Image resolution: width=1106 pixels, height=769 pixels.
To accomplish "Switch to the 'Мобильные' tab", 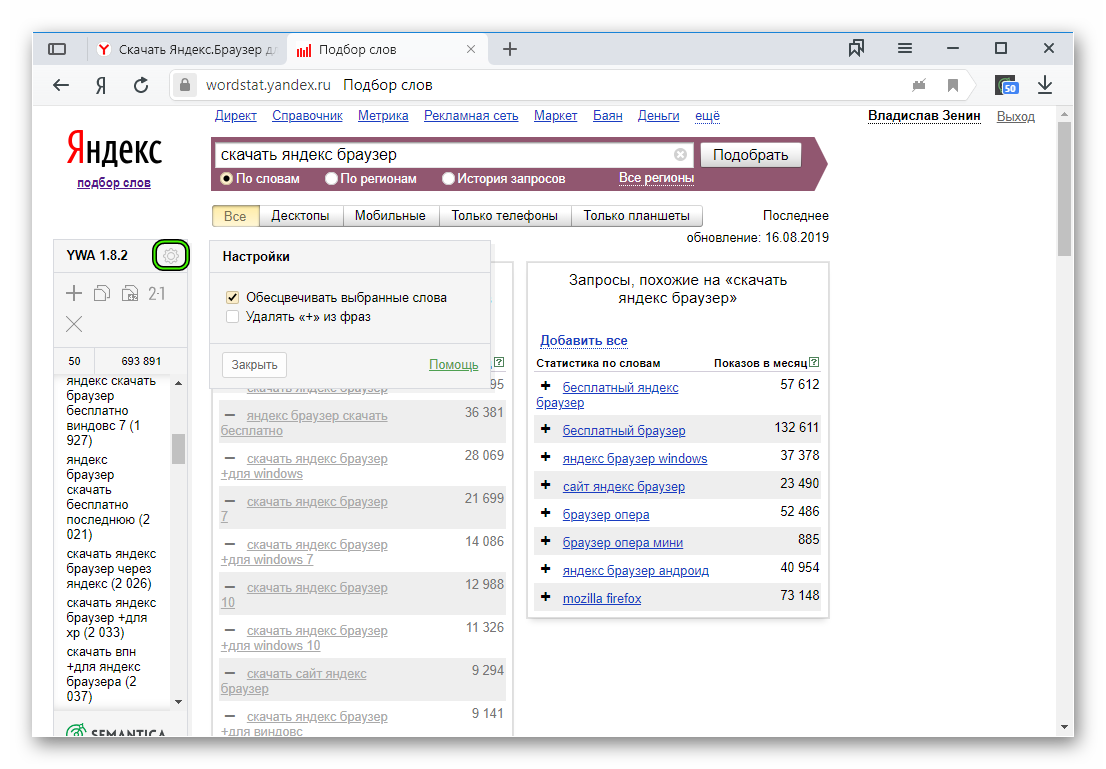I will click(390, 216).
